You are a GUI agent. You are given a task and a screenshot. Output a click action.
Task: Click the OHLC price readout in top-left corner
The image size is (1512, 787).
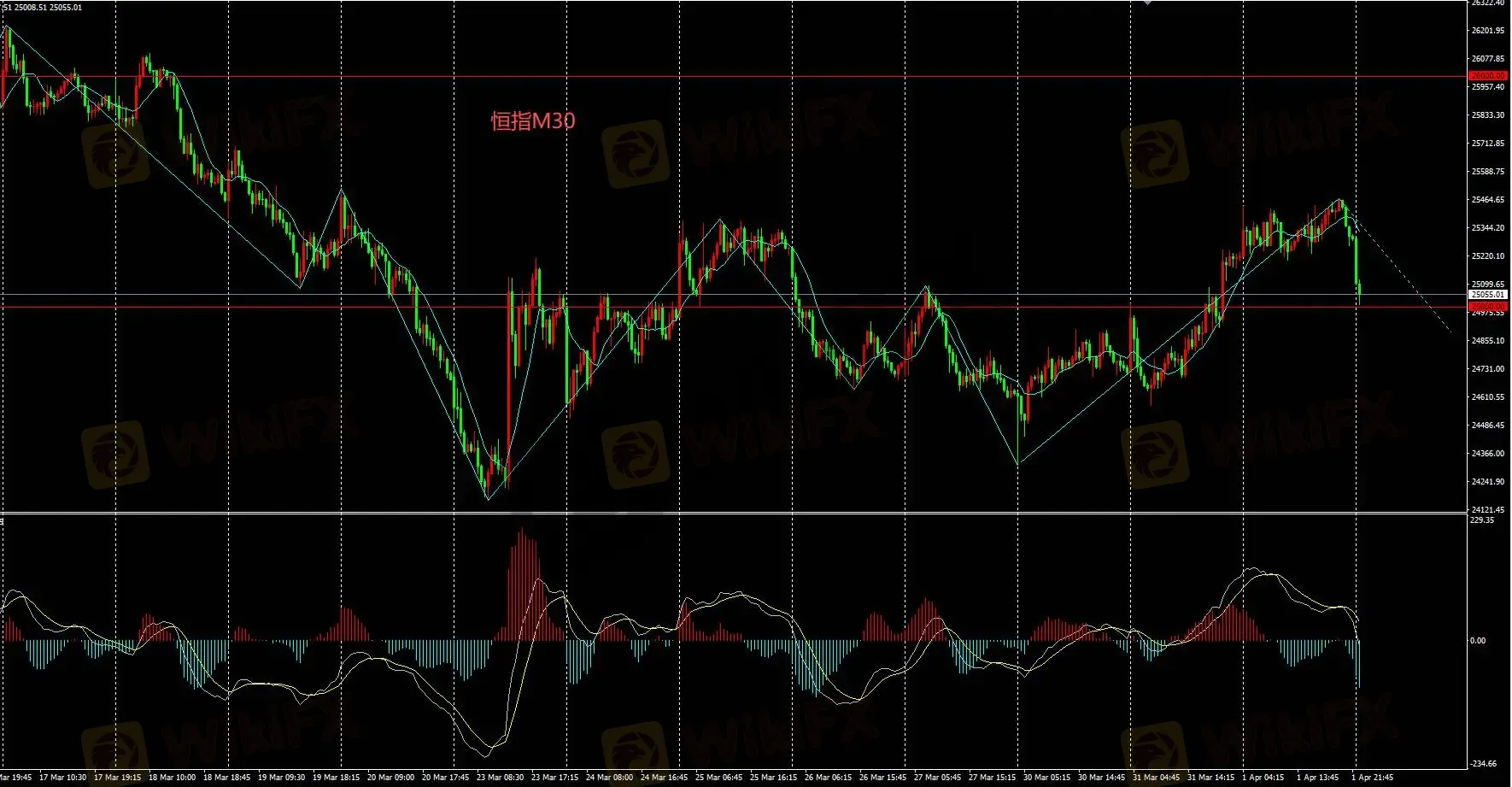tap(43, 8)
